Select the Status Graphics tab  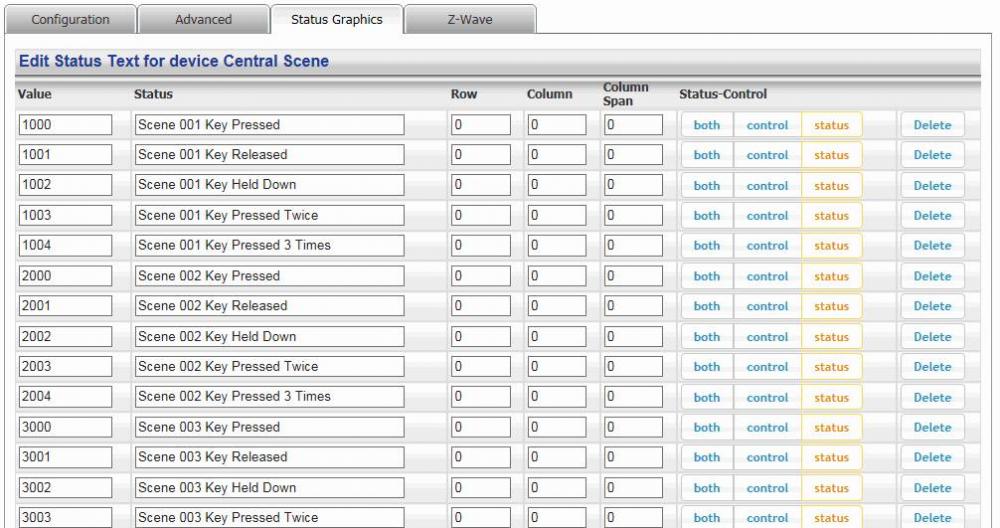point(336,20)
